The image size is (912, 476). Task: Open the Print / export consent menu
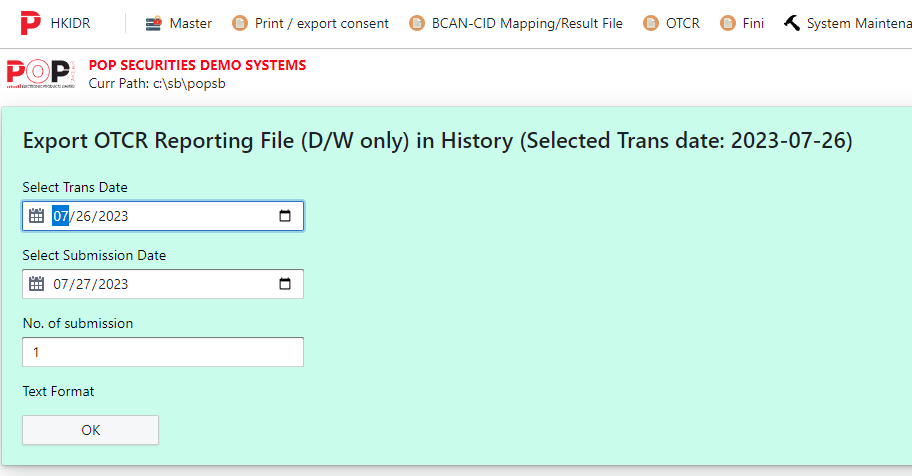(x=310, y=23)
